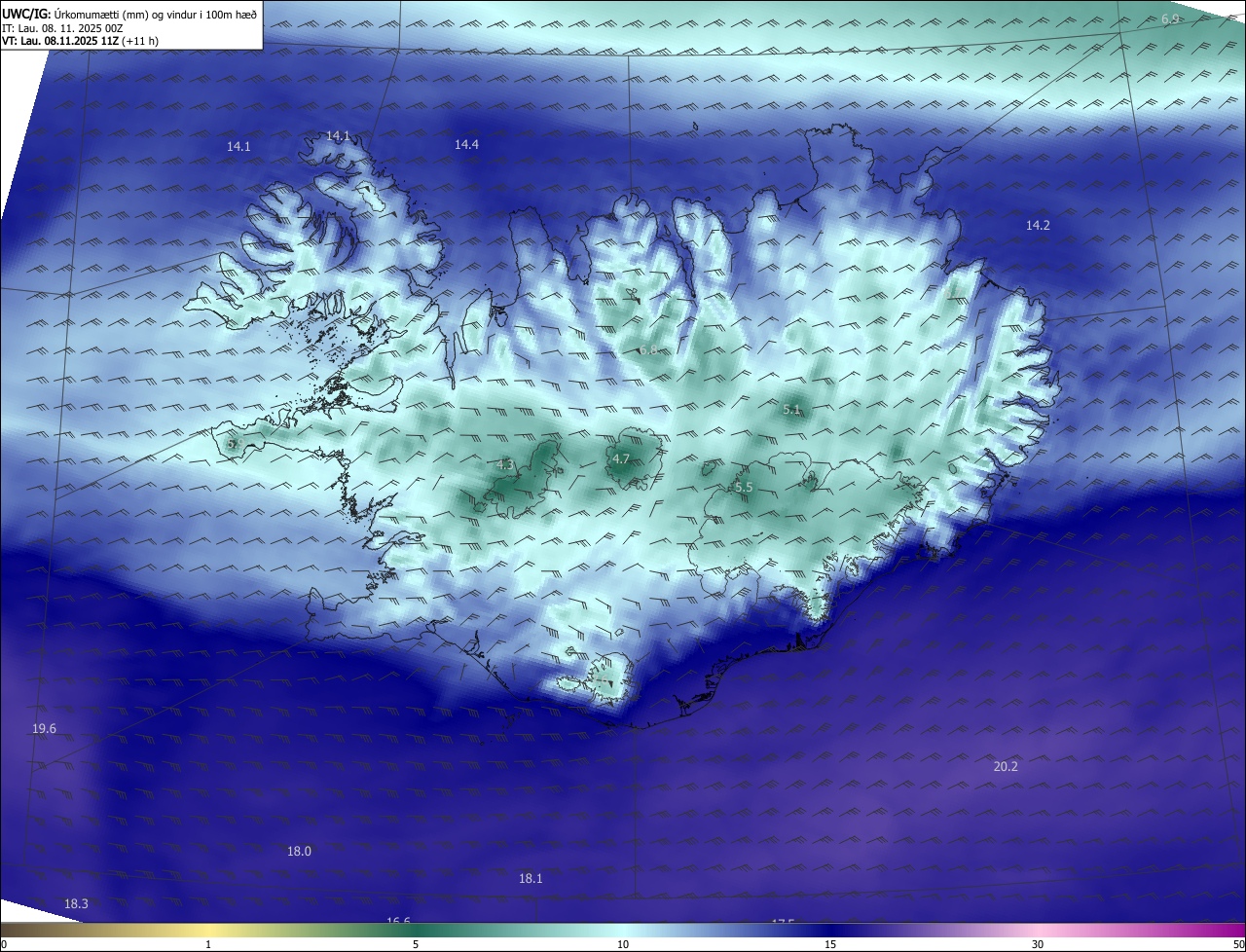The height and width of the screenshot is (952, 1246).
Task: Click the 5.1 value in the northeast highlands
Action: (x=791, y=410)
